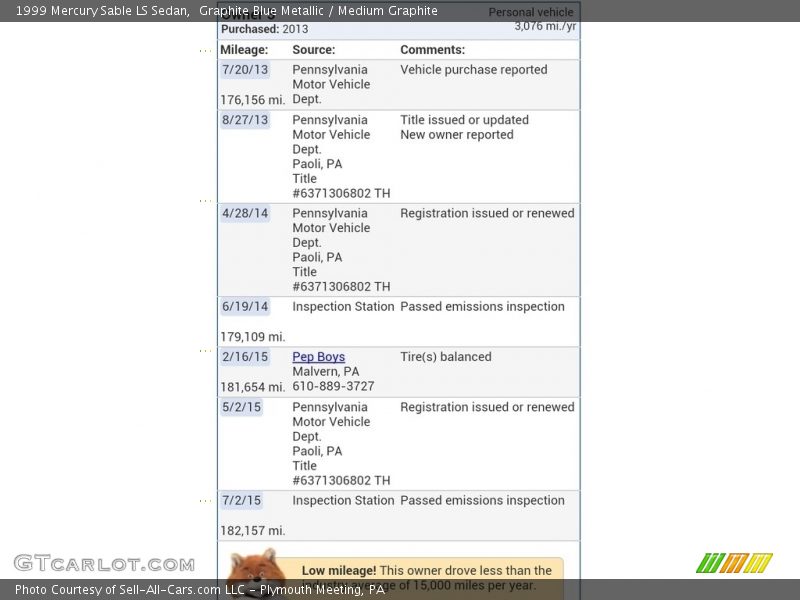This screenshot has height=600, width=800.
Task: Click the Mileage: column header
Action: coord(244,50)
